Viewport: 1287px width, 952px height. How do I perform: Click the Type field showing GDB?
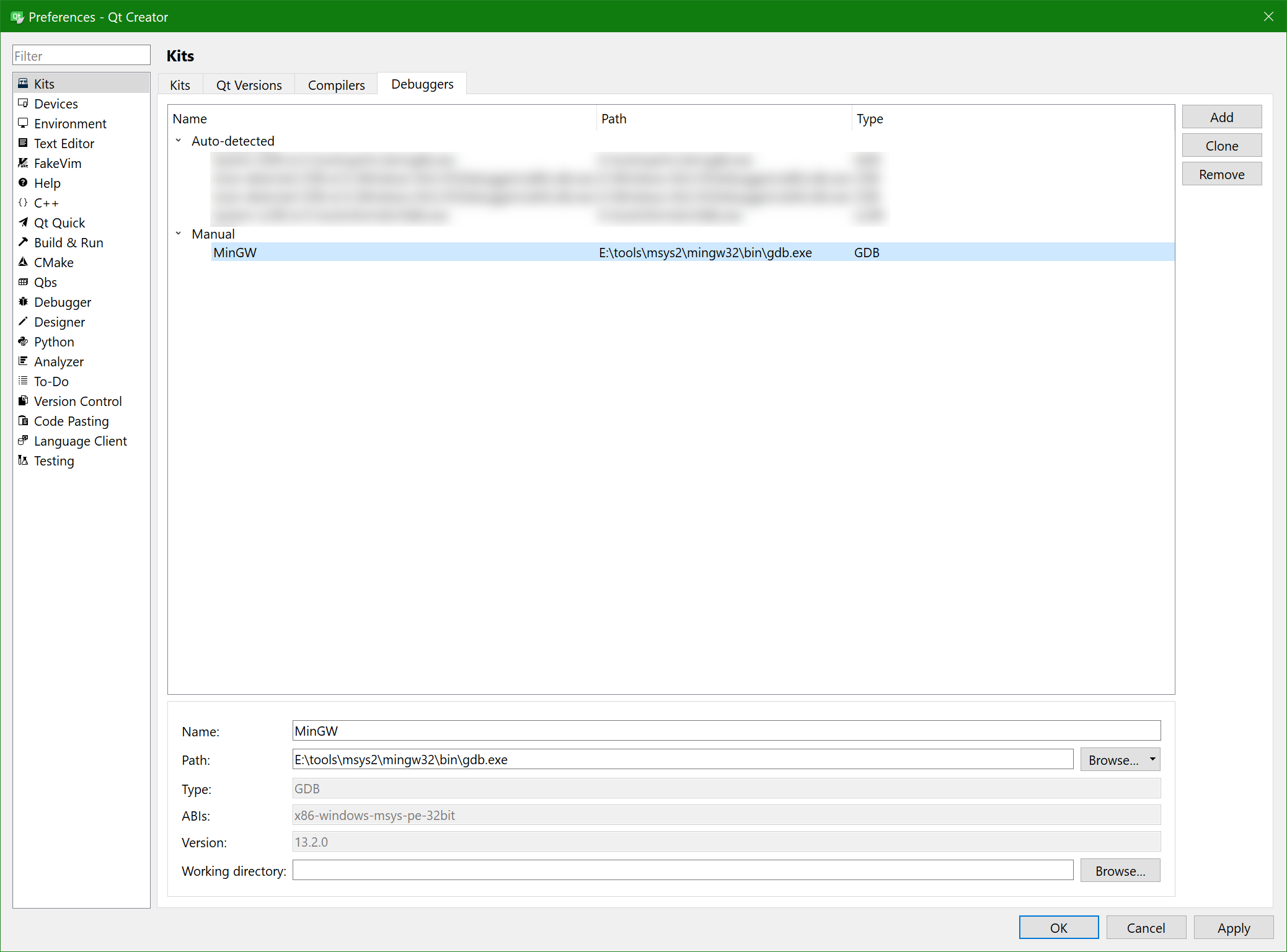tap(727, 788)
